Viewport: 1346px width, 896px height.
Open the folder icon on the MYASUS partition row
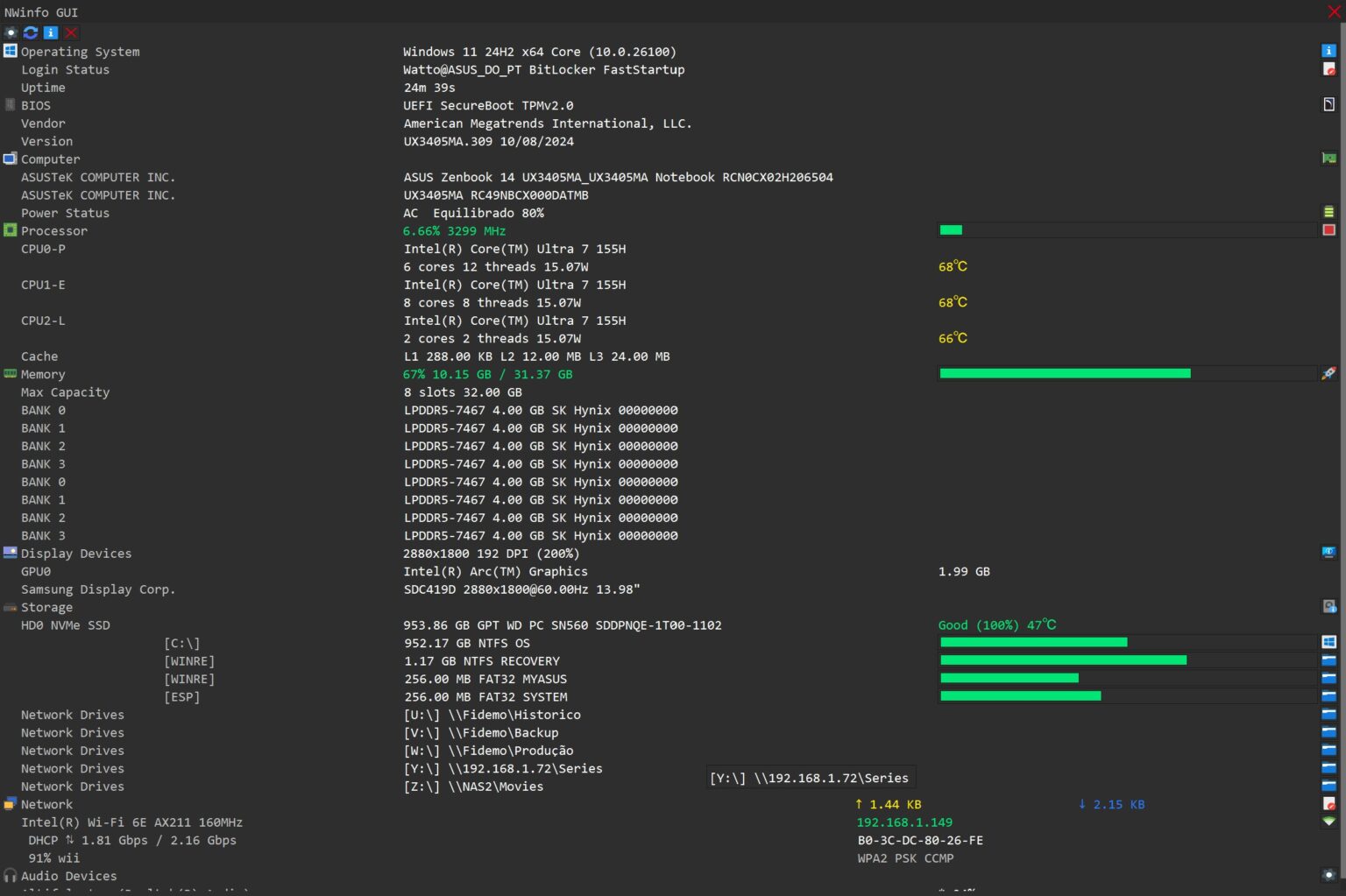tap(1328, 679)
